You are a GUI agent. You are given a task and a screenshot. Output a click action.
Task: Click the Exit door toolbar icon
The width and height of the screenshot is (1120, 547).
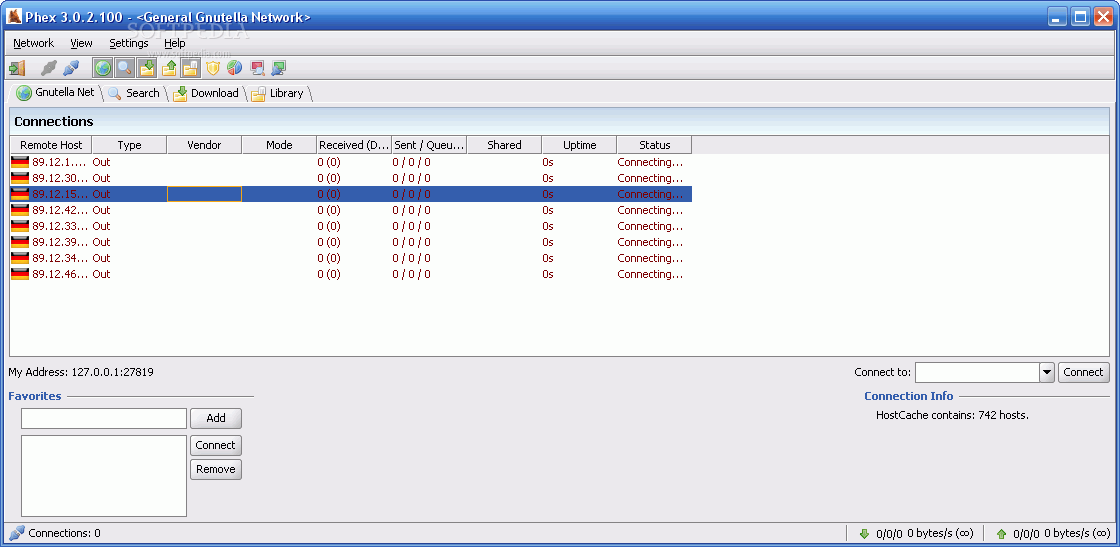pos(16,69)
